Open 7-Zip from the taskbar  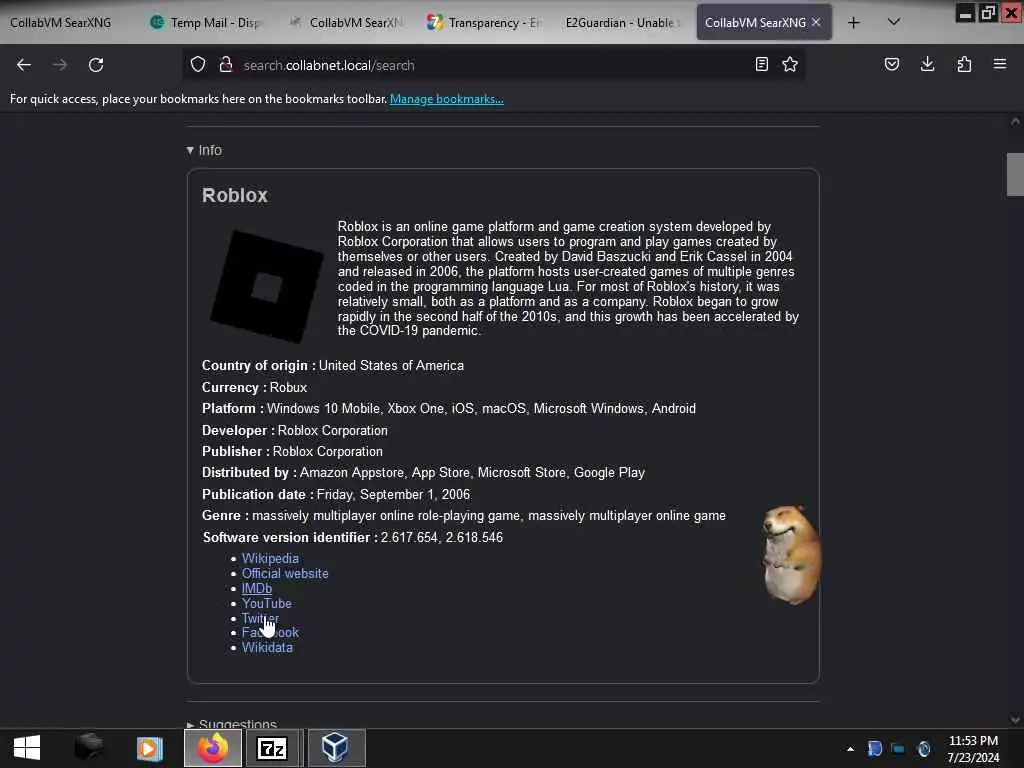point(272,748)
